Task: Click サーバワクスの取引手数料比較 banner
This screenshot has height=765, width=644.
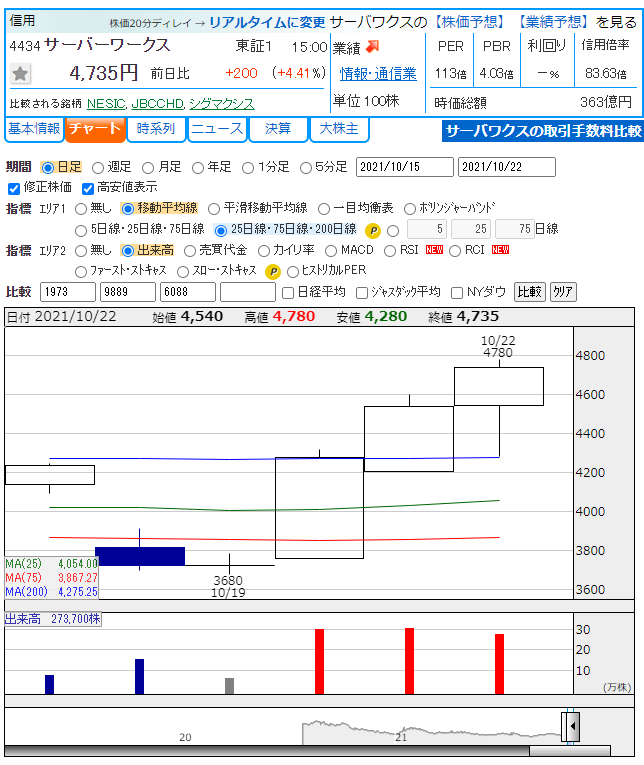Action: pyautogui.click(x=543, y=131)
